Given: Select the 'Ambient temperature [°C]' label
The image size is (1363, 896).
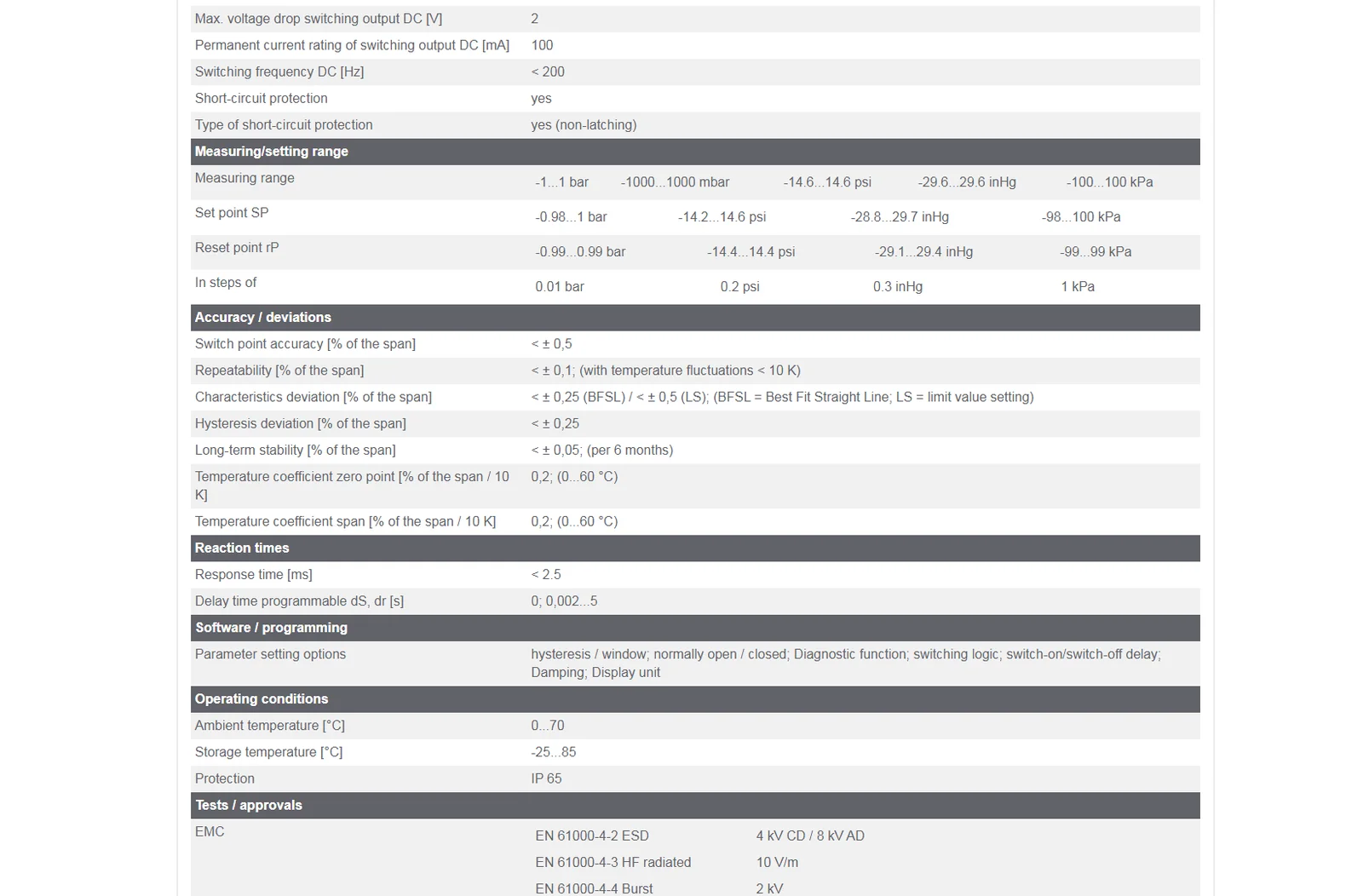Looking at the screenshot, I should 270,726.
